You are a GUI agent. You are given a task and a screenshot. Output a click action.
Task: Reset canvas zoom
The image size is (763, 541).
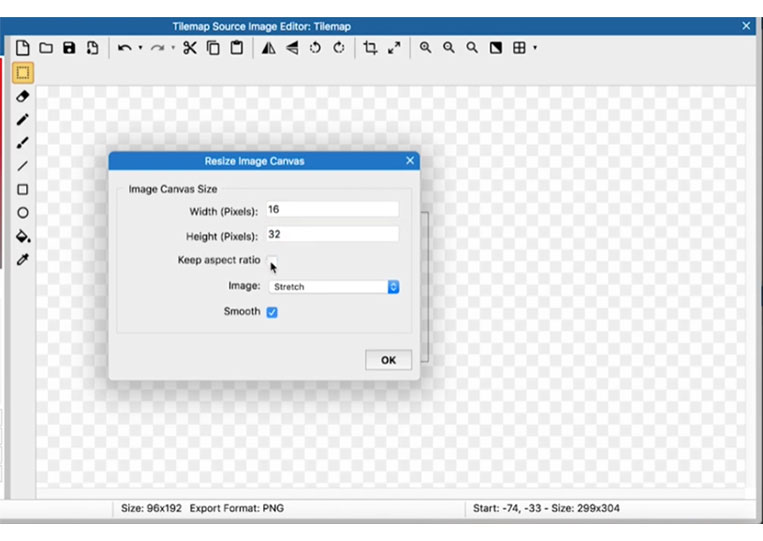click(472, 48)
